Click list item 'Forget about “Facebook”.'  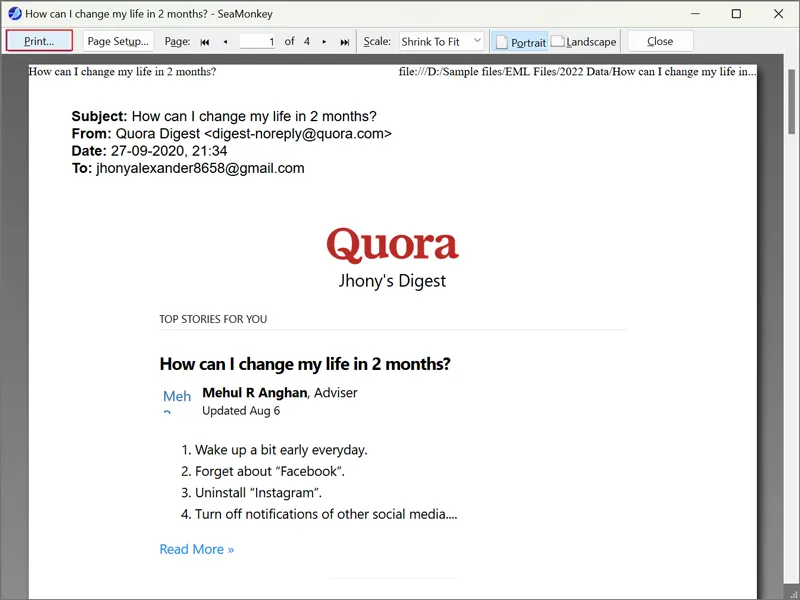[x=270, y=471]
